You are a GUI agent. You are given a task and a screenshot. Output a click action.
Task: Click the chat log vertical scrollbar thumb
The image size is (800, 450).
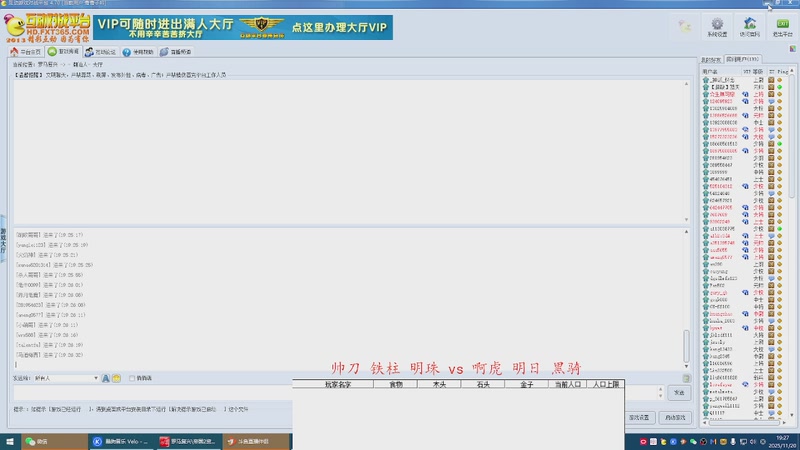(686, 345)
